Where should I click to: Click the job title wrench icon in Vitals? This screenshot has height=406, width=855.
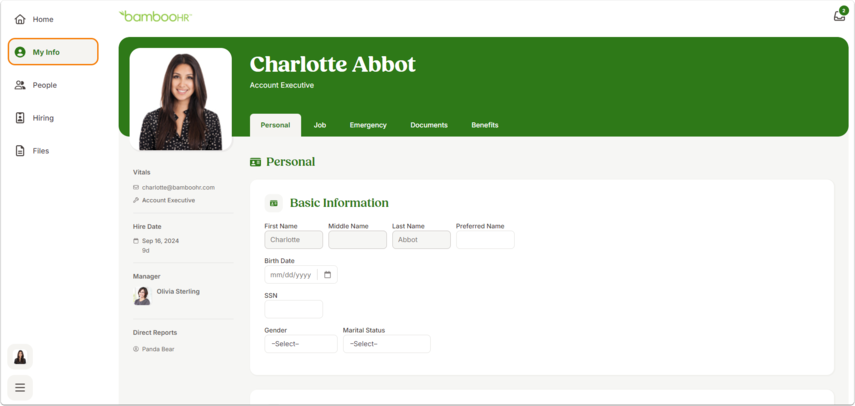[136, 201]
